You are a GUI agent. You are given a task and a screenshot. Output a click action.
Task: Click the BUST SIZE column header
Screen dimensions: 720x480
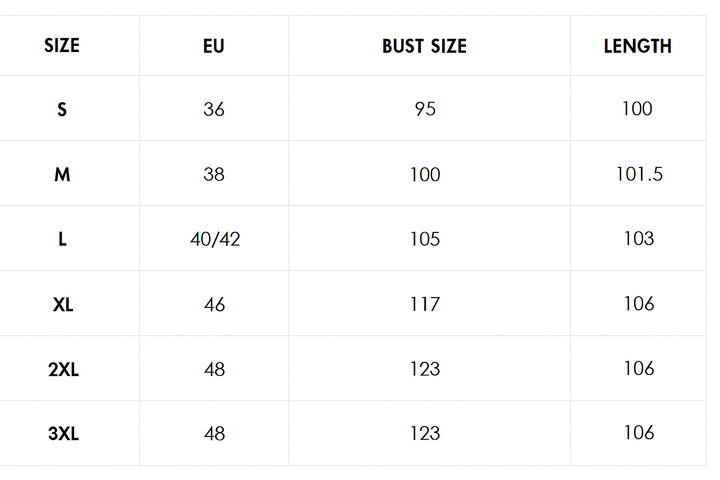425,46
